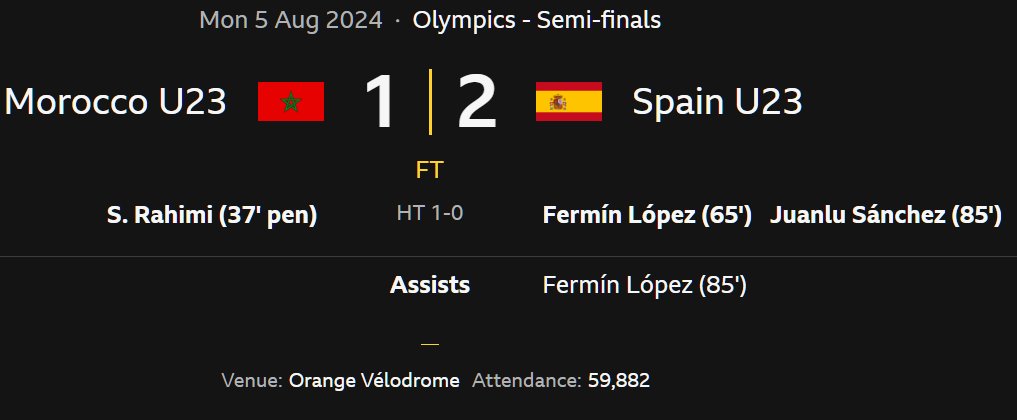Screen dimensions: 1017x420
Task: Select the HT 1-0 half-time score
Action: pos(429,213)
